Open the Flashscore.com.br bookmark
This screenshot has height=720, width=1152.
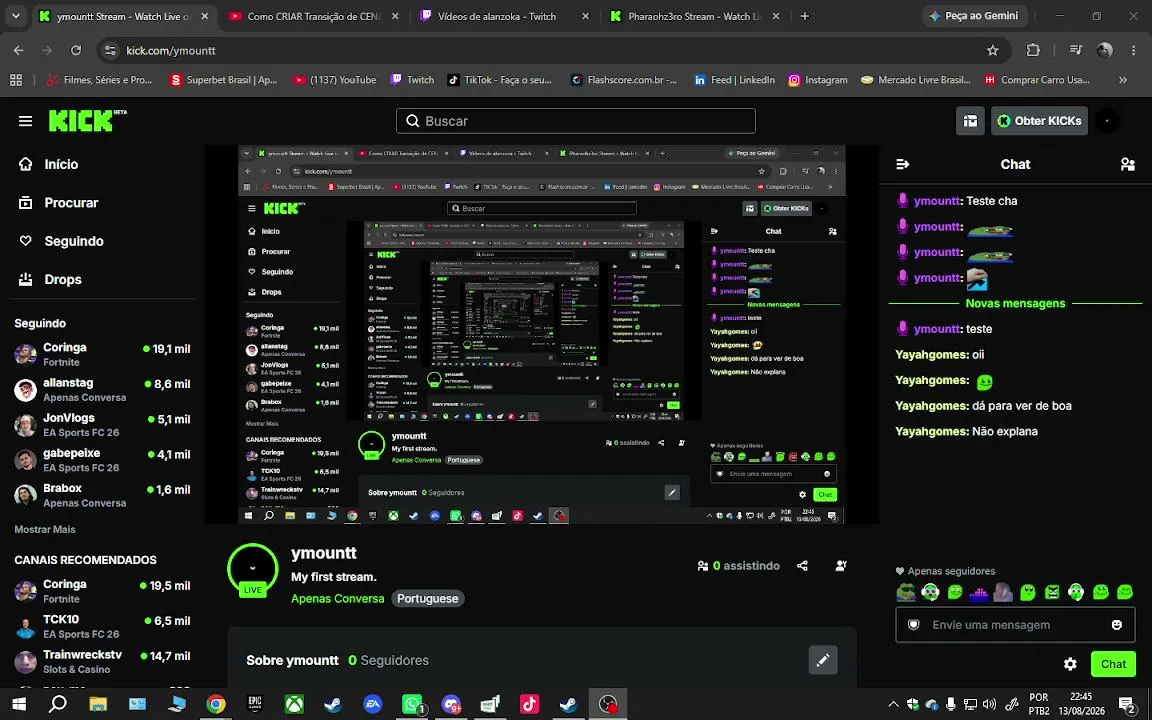pos(624,80)
